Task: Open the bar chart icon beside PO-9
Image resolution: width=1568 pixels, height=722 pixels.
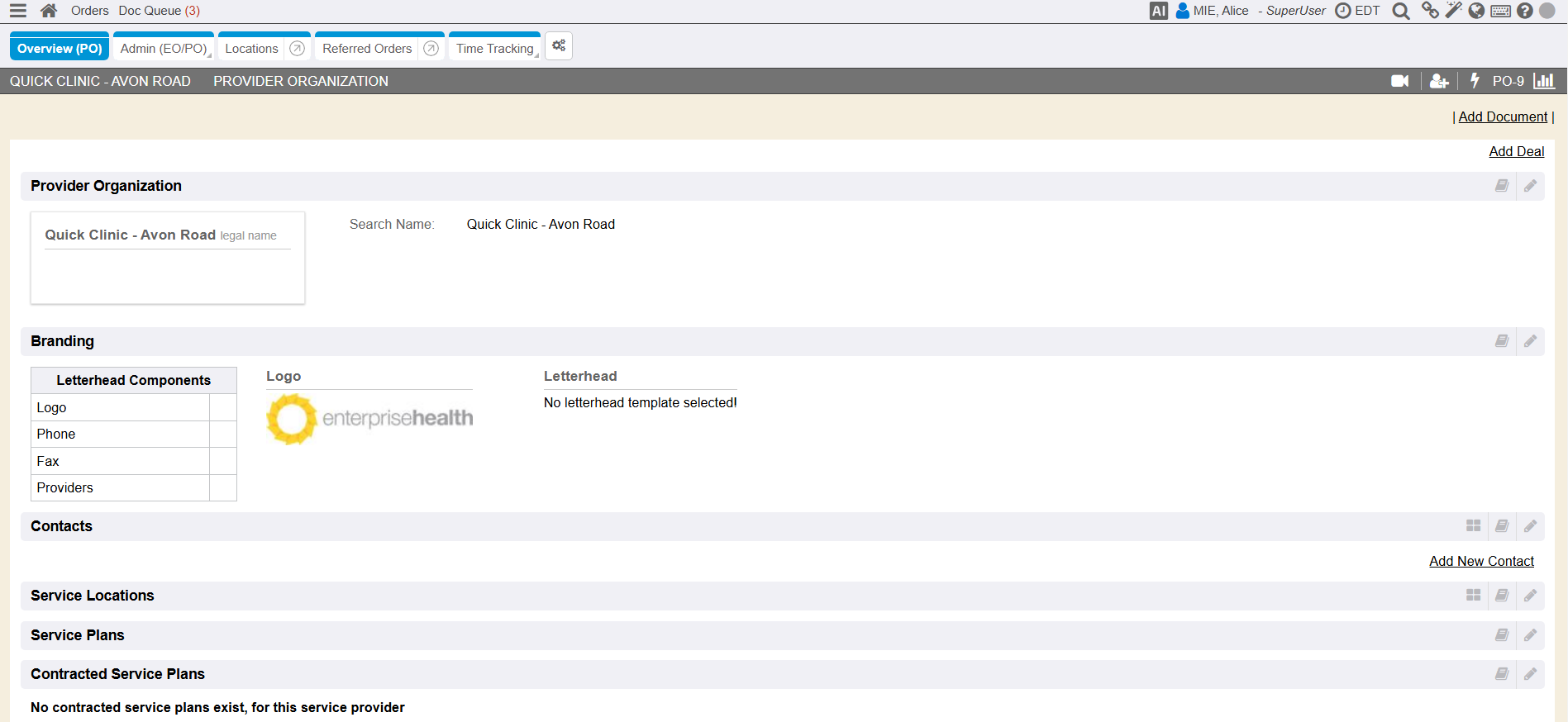Action: click(1543, 81)
